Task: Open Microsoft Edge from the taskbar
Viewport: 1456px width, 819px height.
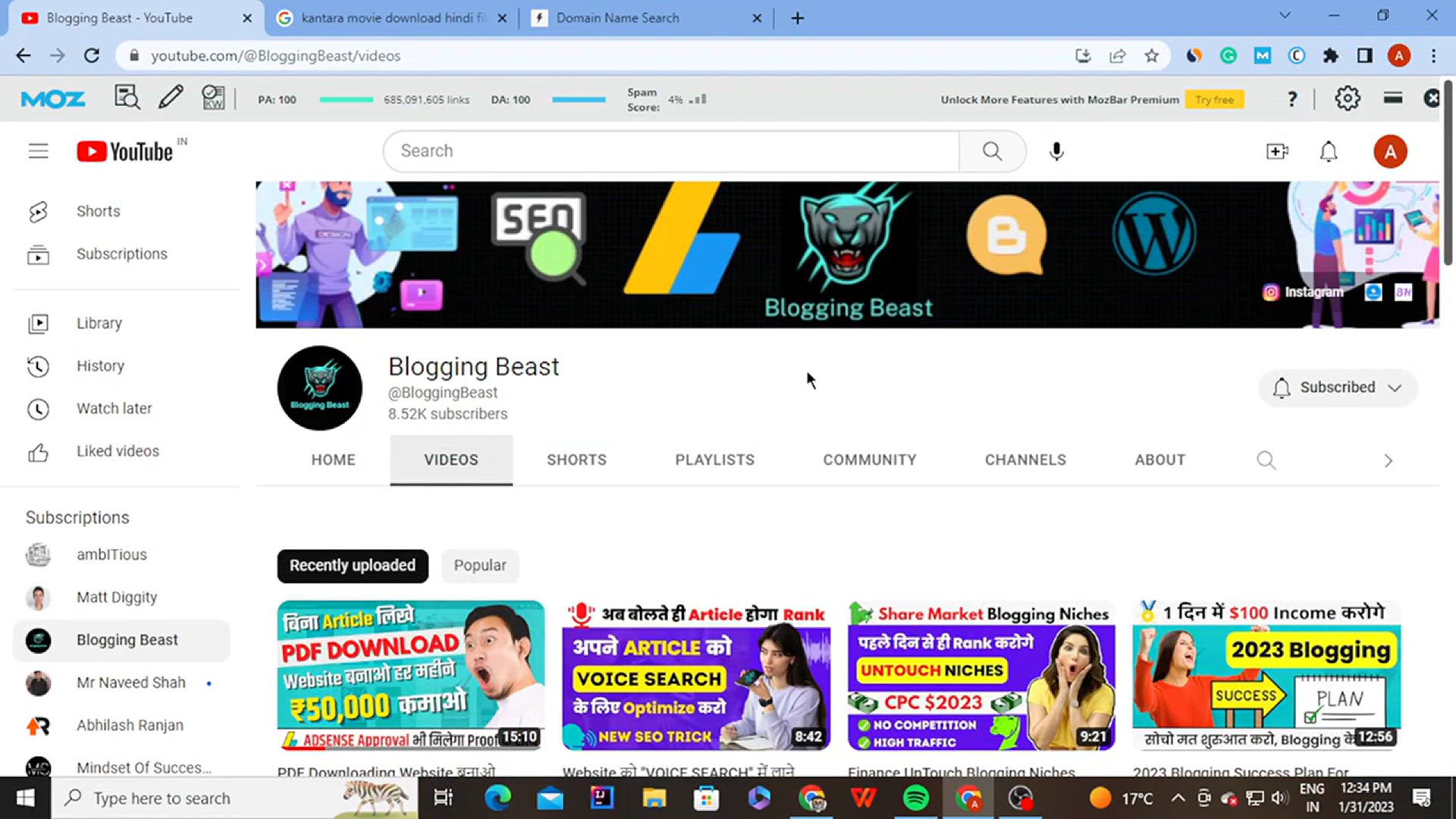Action: (x=497, y=798)
